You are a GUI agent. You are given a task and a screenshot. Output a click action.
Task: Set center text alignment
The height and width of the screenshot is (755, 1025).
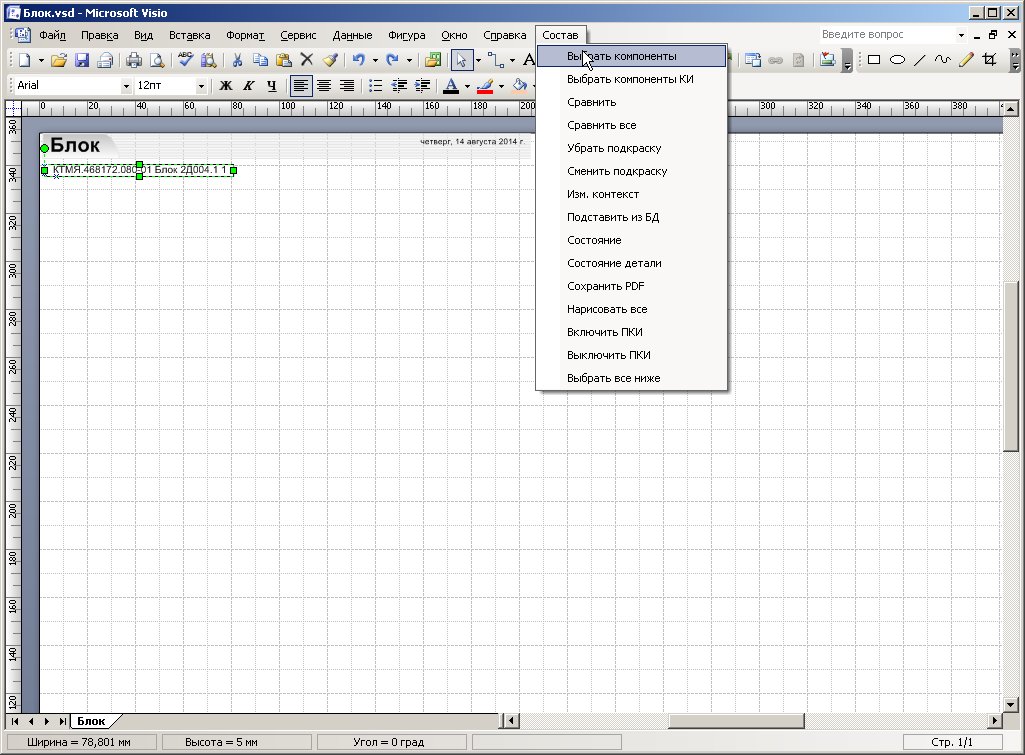(324, 86)
